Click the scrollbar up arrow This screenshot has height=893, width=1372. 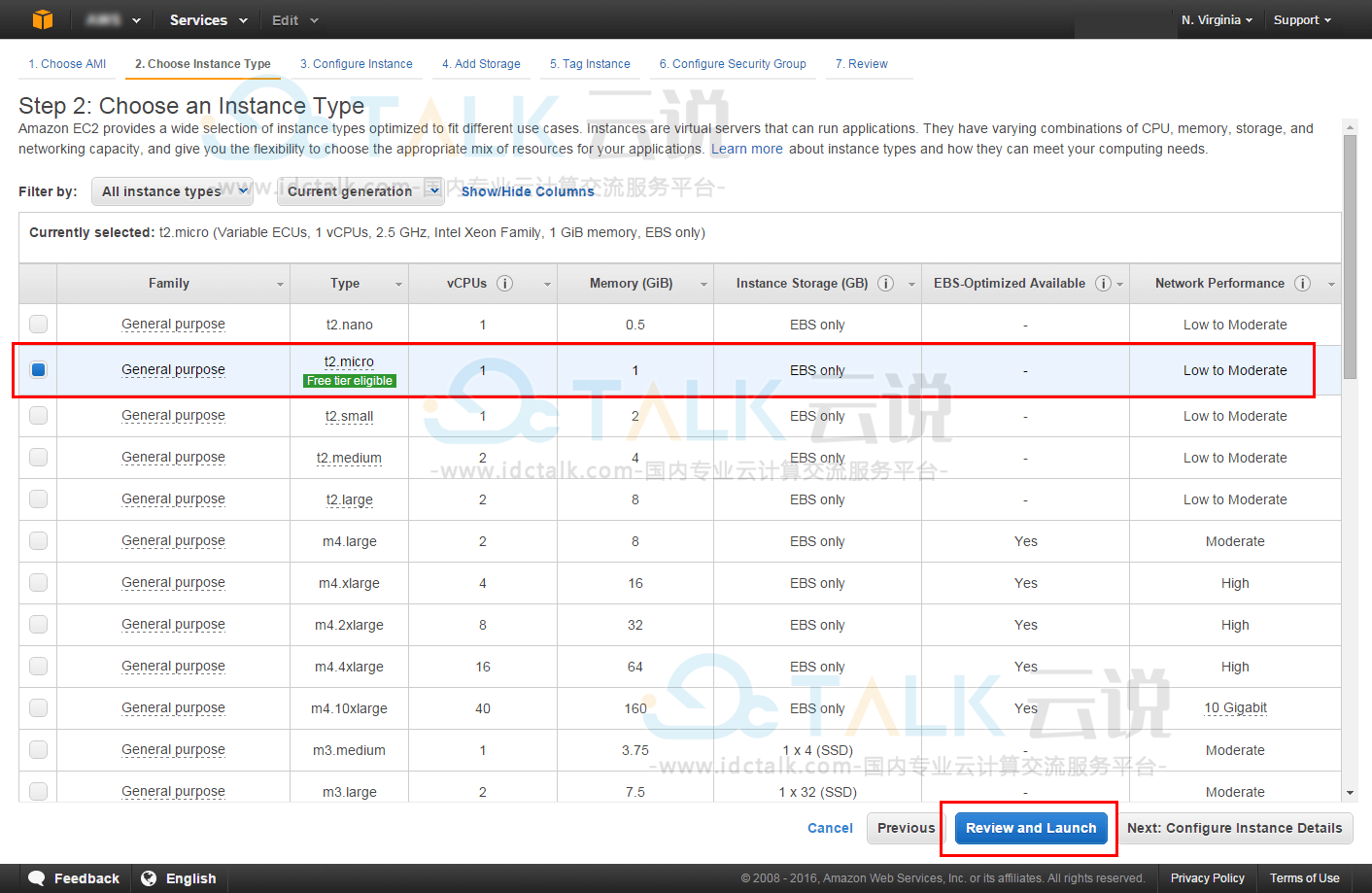(1350, 126)
